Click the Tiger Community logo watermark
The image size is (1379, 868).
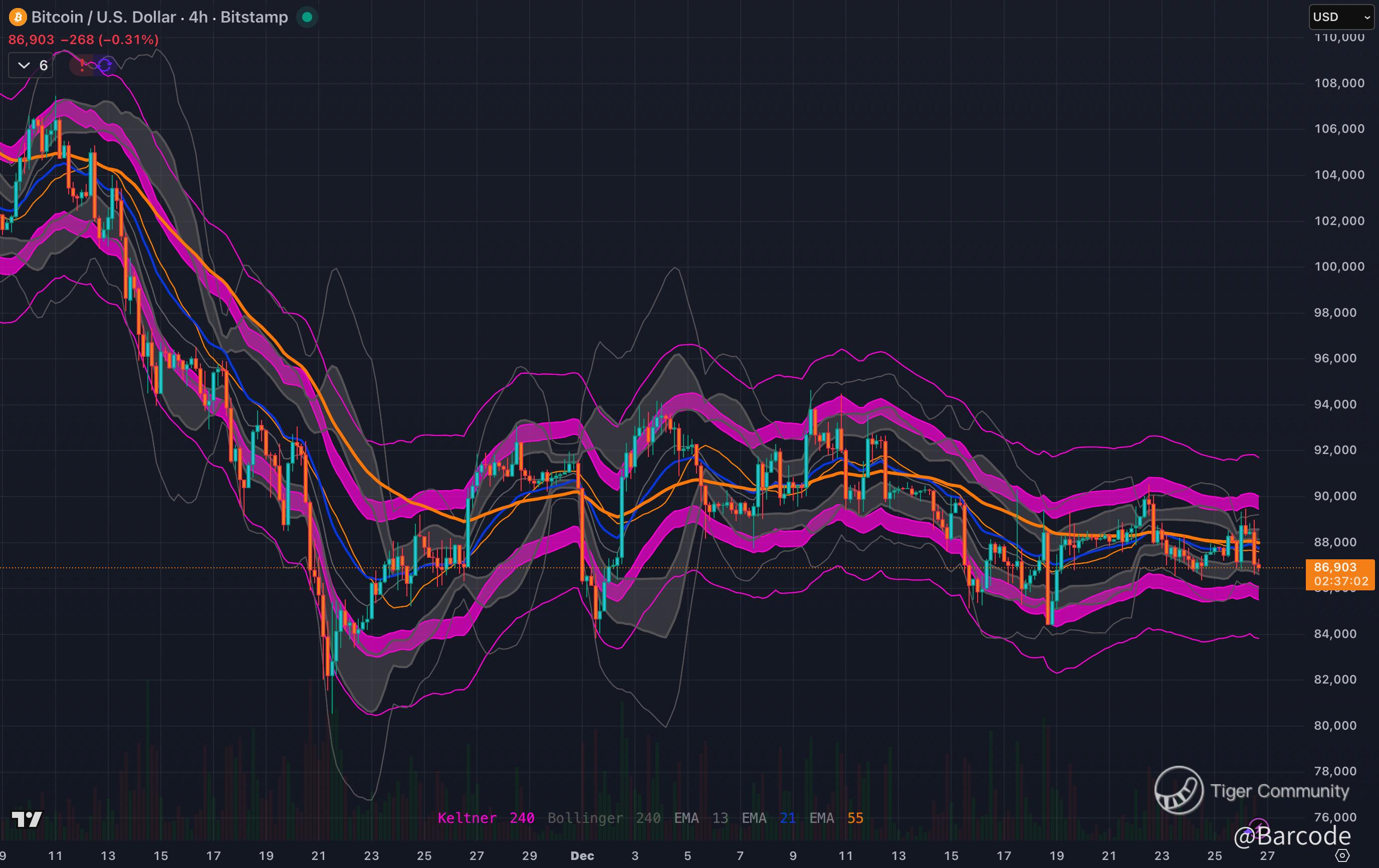(1179, 790)
